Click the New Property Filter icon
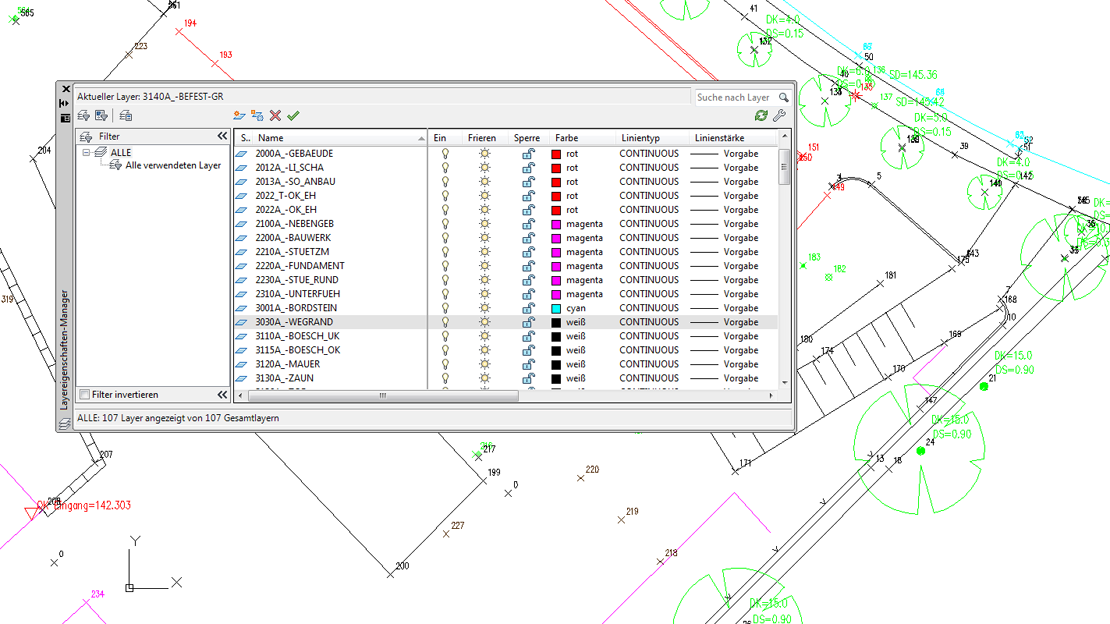 point(84,115)
